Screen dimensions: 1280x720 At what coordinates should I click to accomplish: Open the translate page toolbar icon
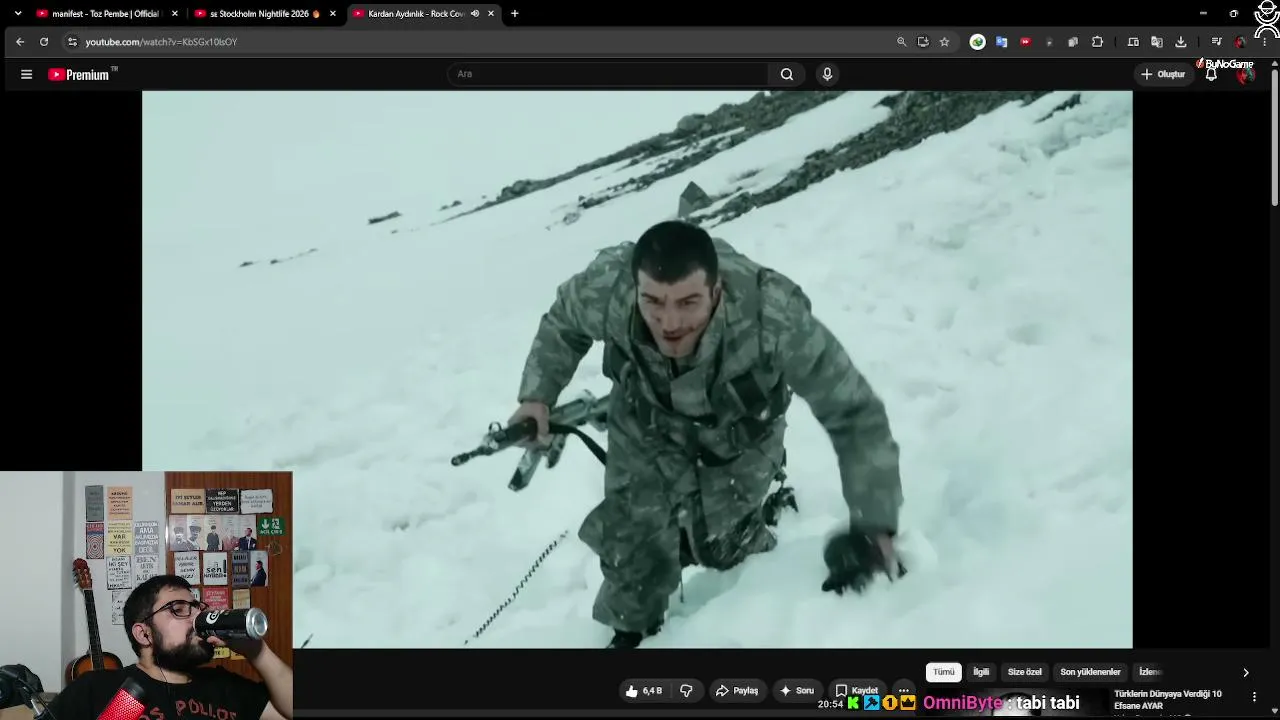1157,42
